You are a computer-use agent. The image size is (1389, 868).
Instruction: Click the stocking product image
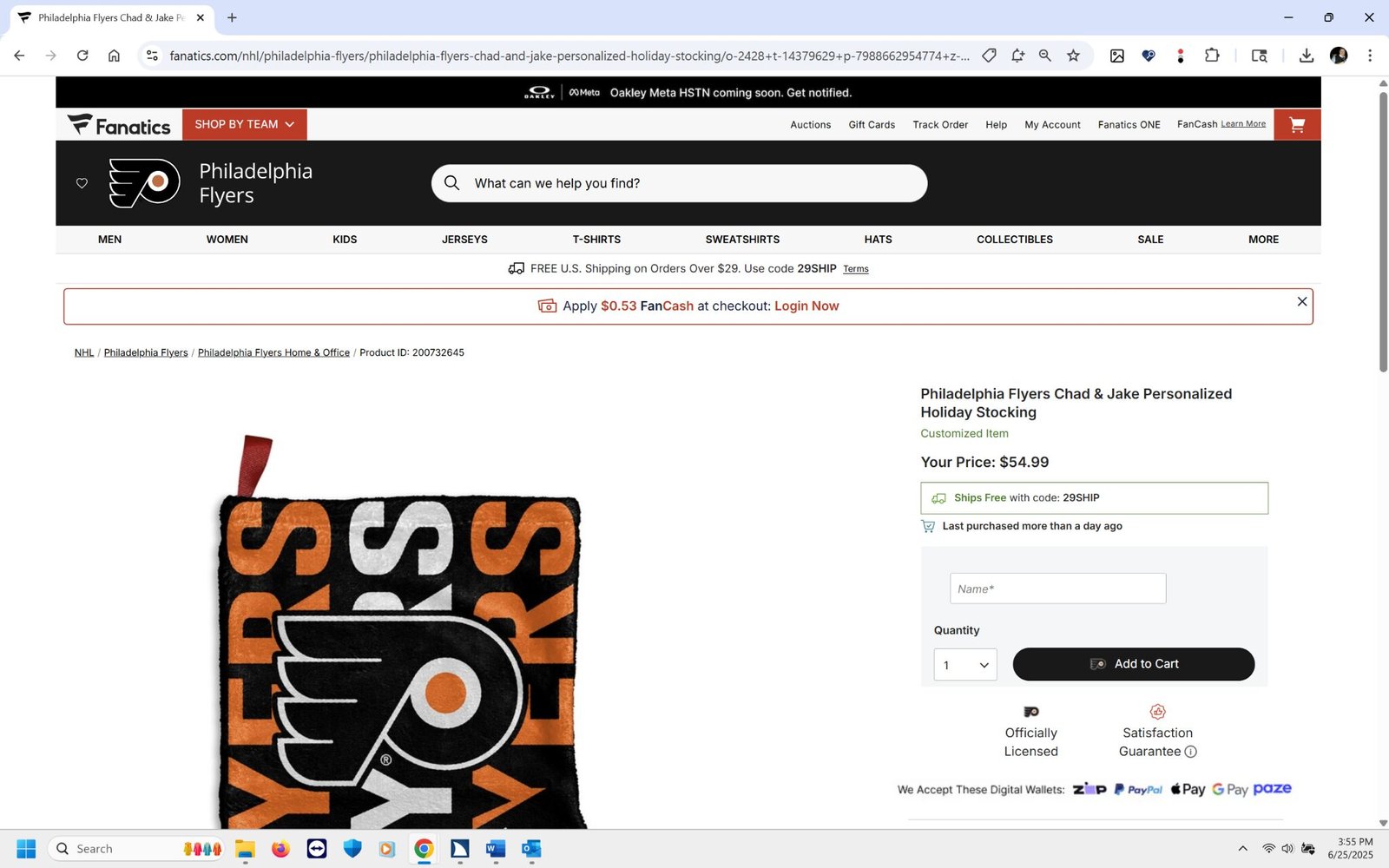[399, 632]
